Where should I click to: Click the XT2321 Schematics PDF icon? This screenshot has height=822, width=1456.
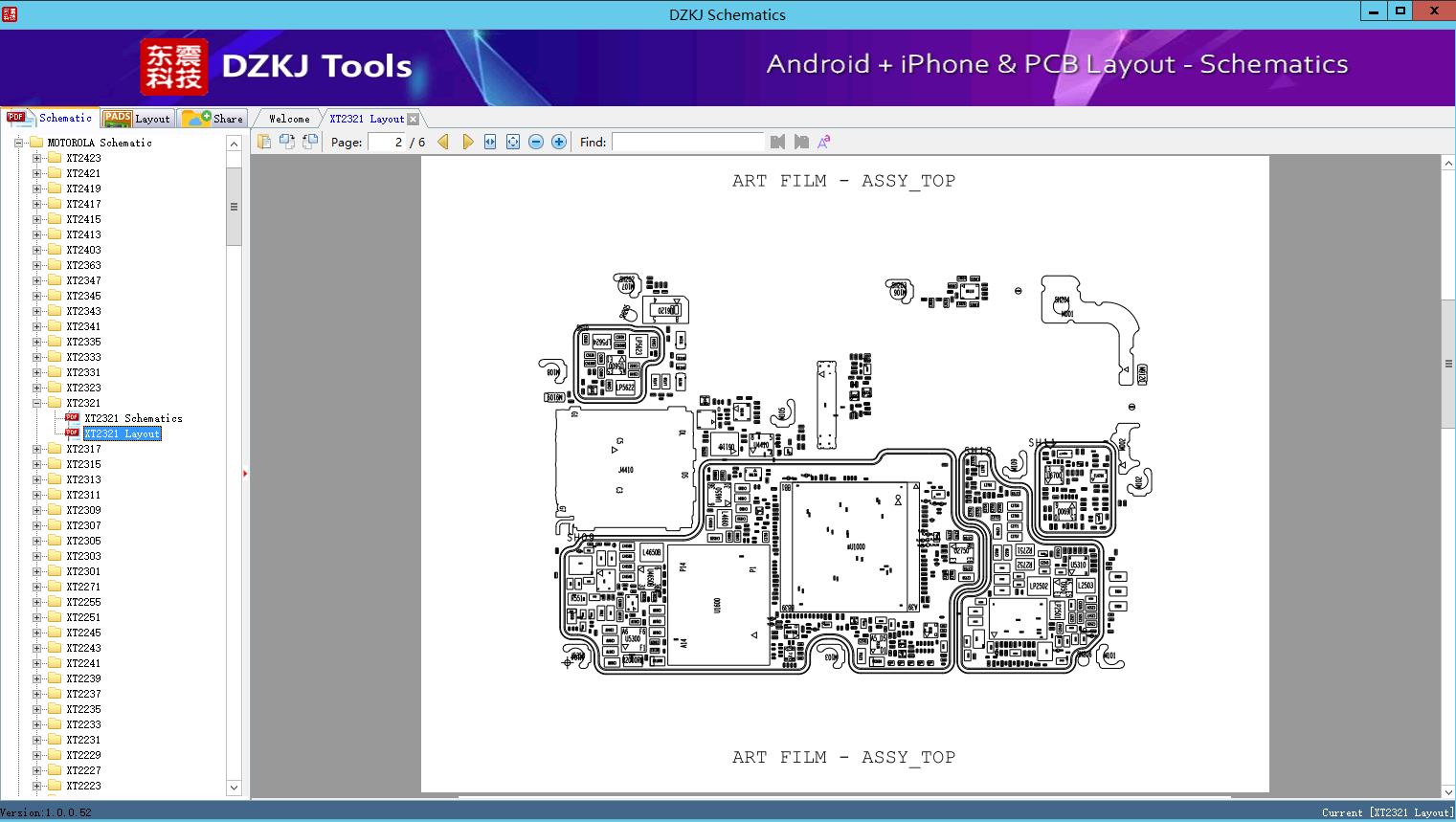coord(72,417)
